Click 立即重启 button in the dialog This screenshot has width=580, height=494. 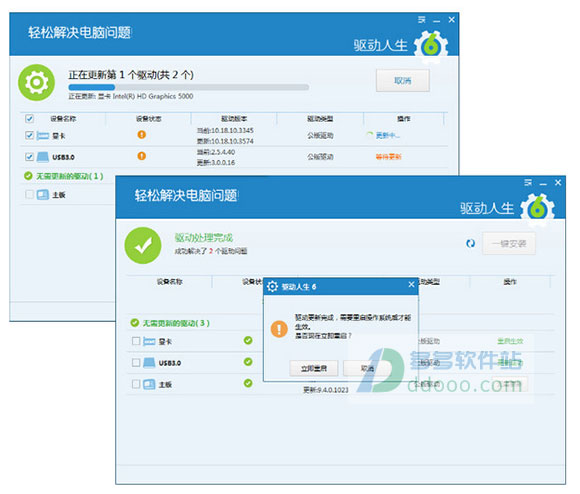[314, 368]
